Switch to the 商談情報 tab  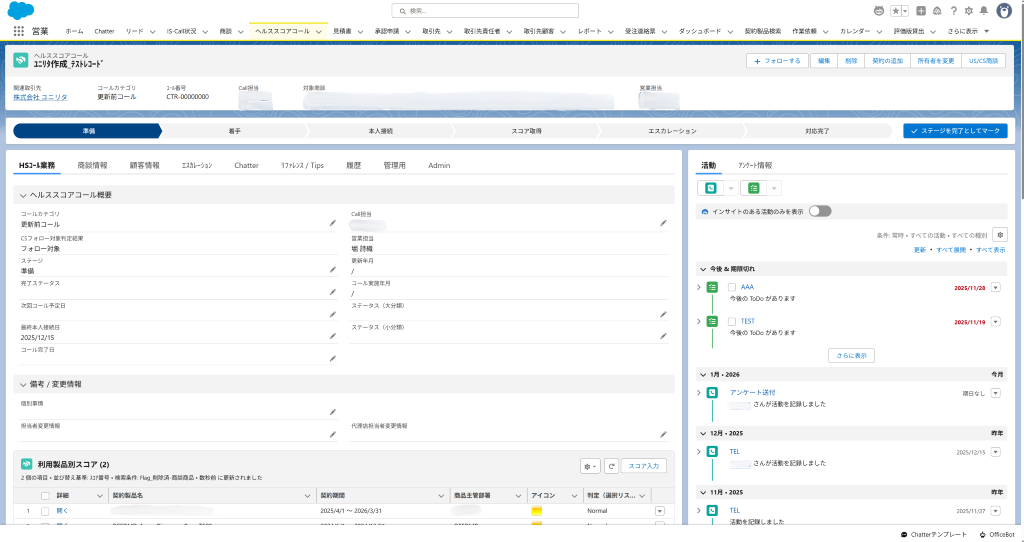click(x=92, y=165)
